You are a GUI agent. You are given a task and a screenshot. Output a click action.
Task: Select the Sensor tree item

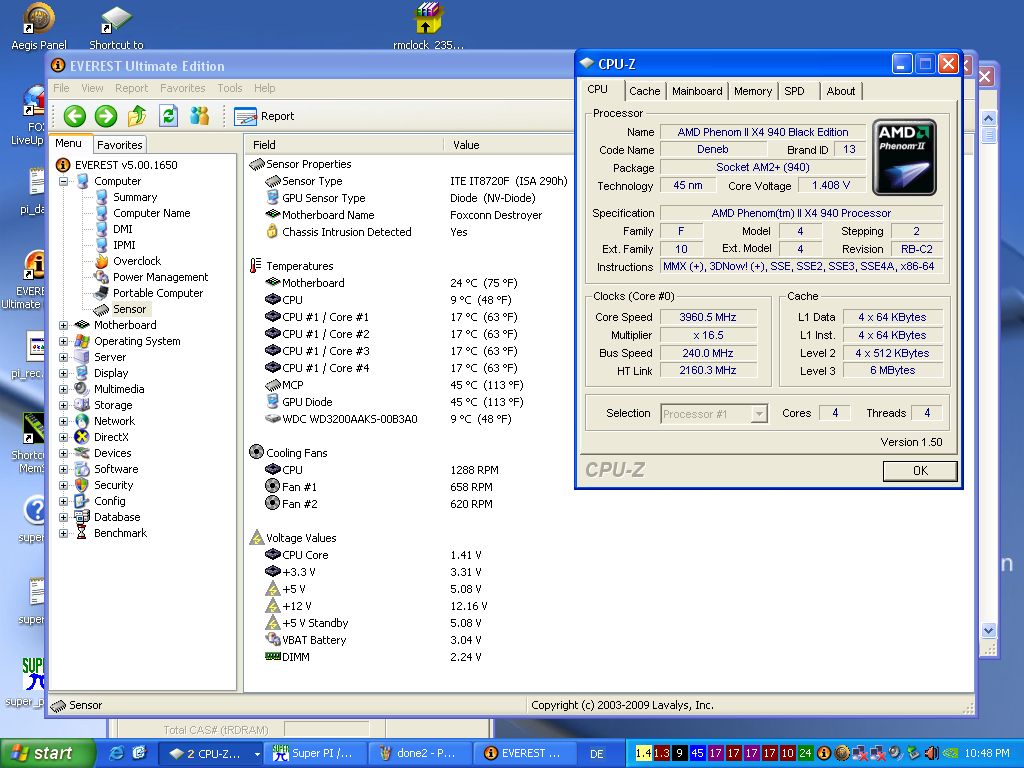point(129,310)
